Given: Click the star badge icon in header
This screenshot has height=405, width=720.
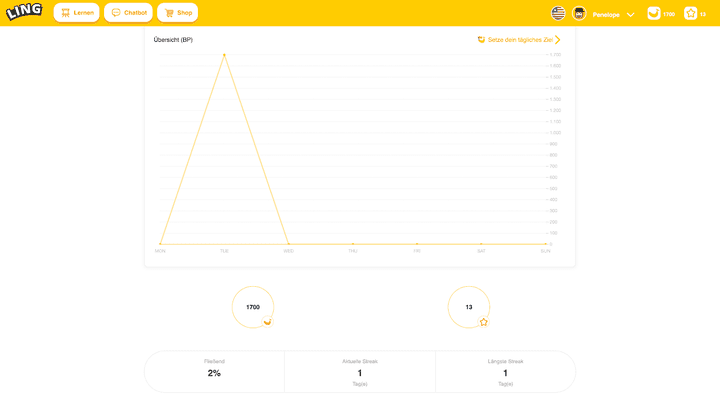Looking at the screenshot, I should (690, 14).
